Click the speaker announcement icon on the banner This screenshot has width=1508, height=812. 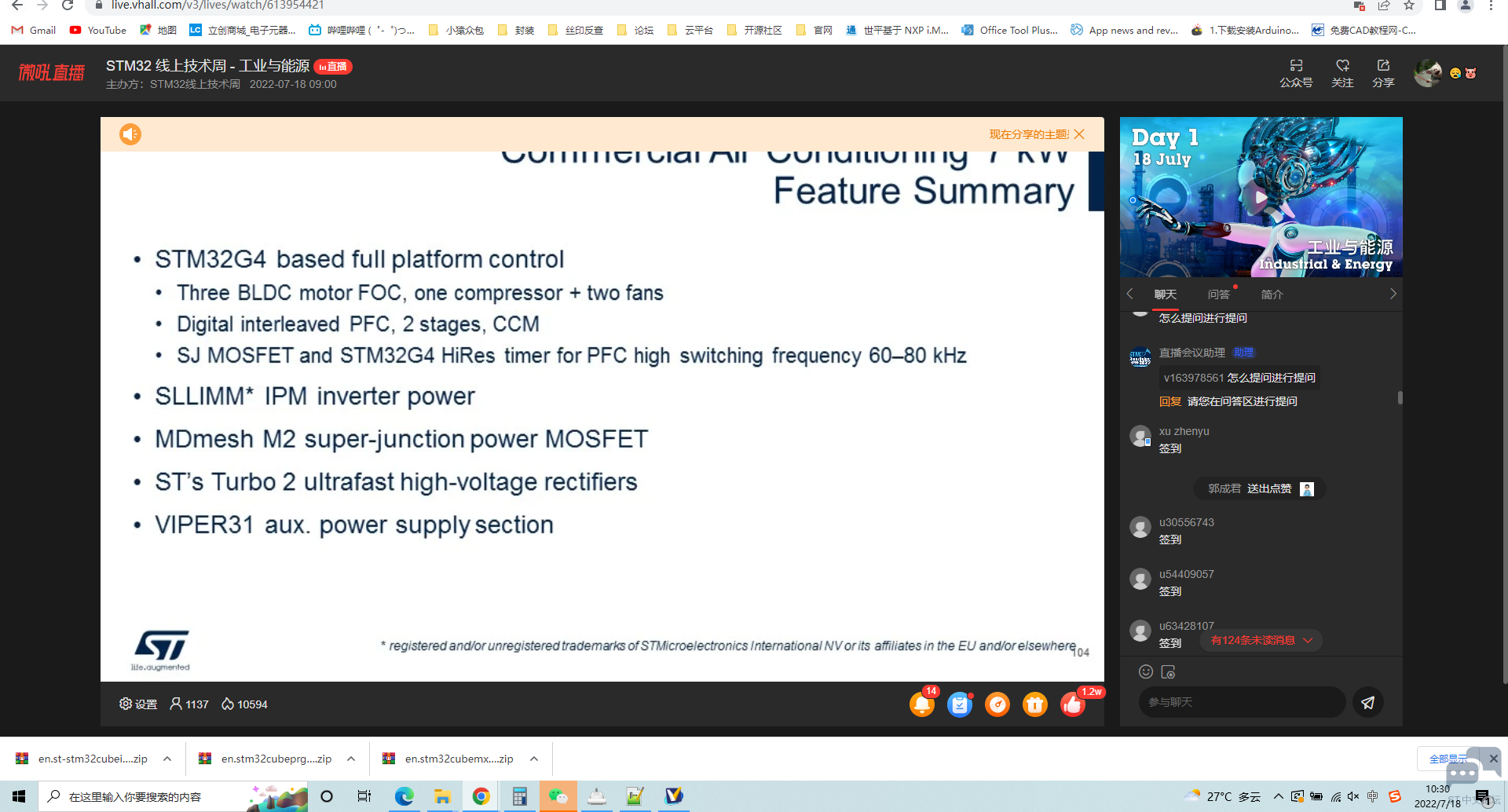130,134
